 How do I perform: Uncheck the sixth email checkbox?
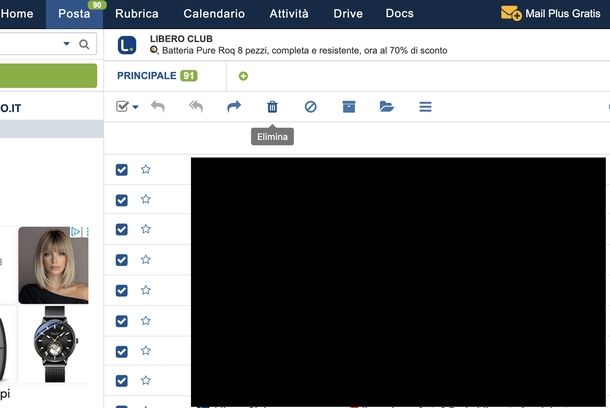click(121, 321)
